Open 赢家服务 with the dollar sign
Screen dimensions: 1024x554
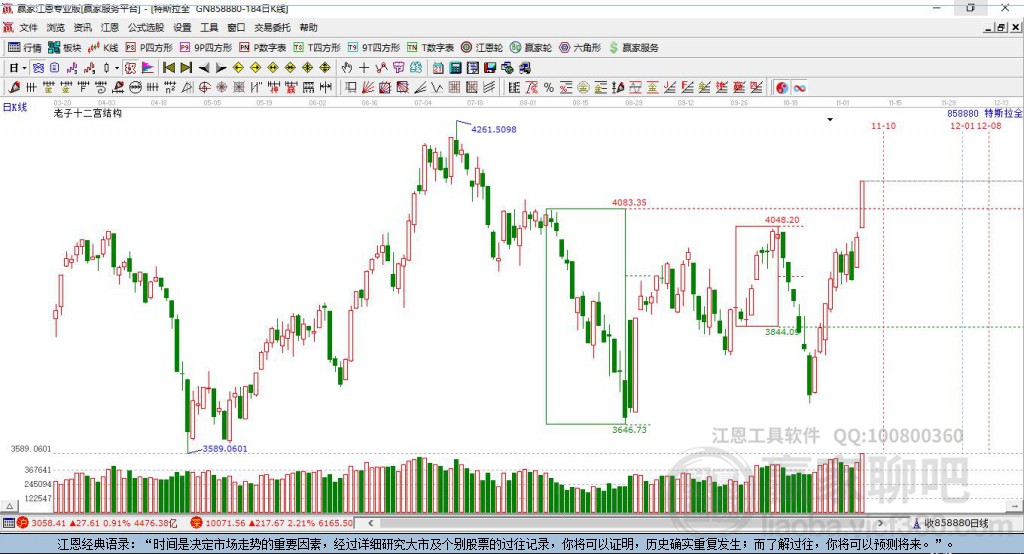point(633,48)
